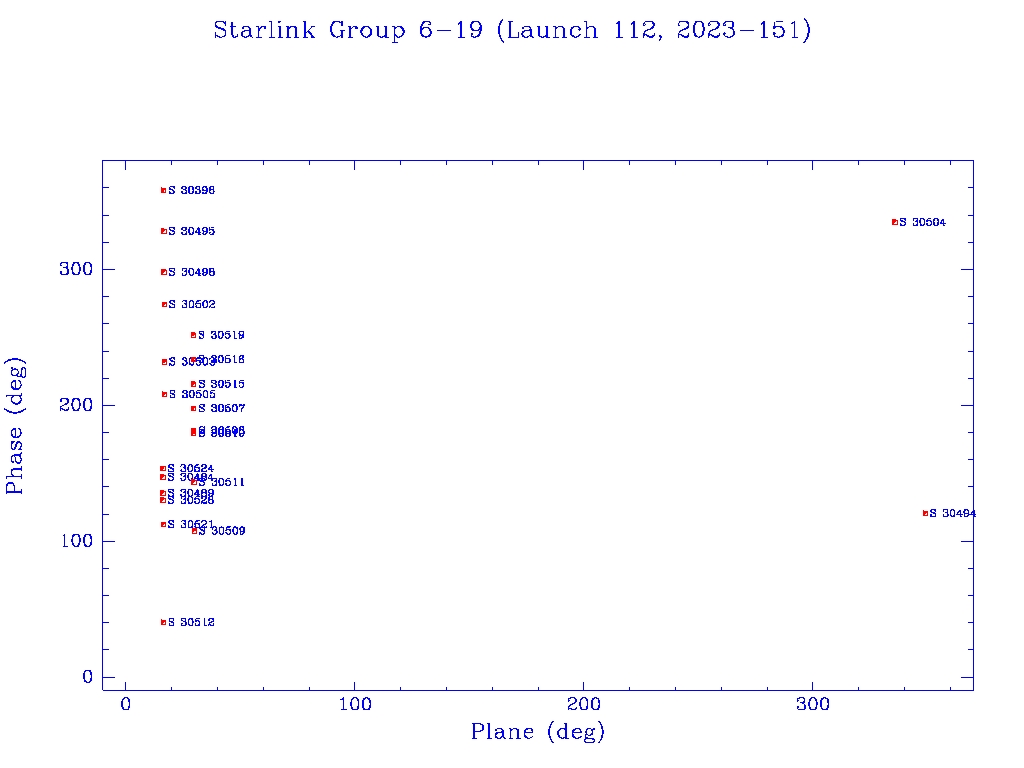Click the label 'S 30519'
Viewport: 1024px width, 768px height.
(221, 335)
